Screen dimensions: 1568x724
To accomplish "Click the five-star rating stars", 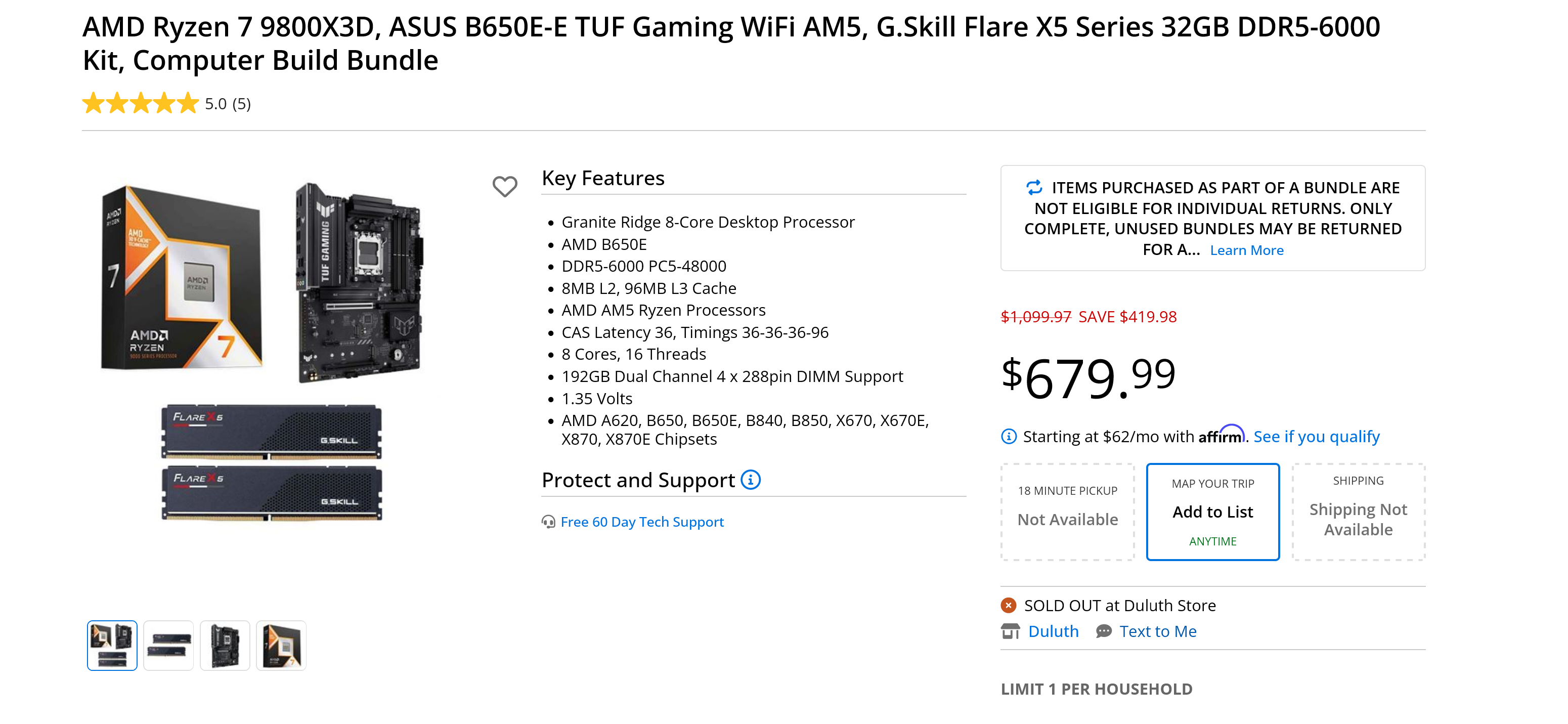I will point(141,104).
